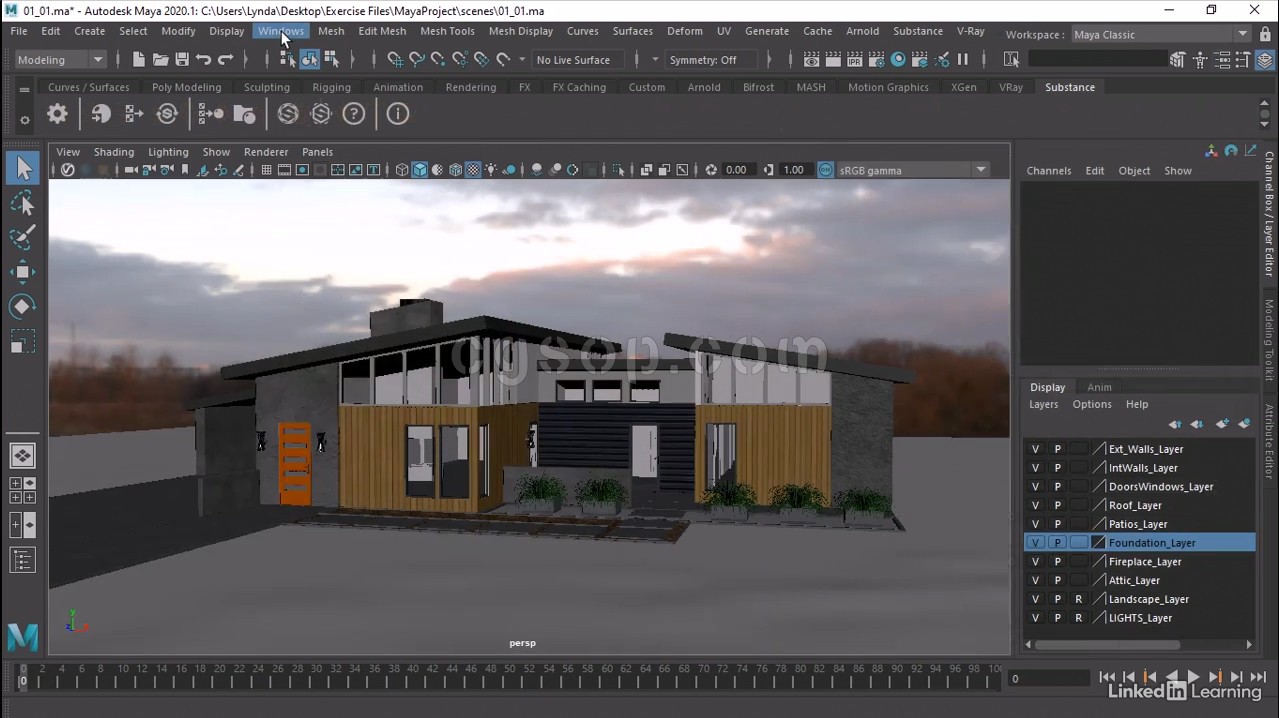The image size is (1279, 718).
Task: Click play forwards in playback controls
Action: coord(1193,678)
